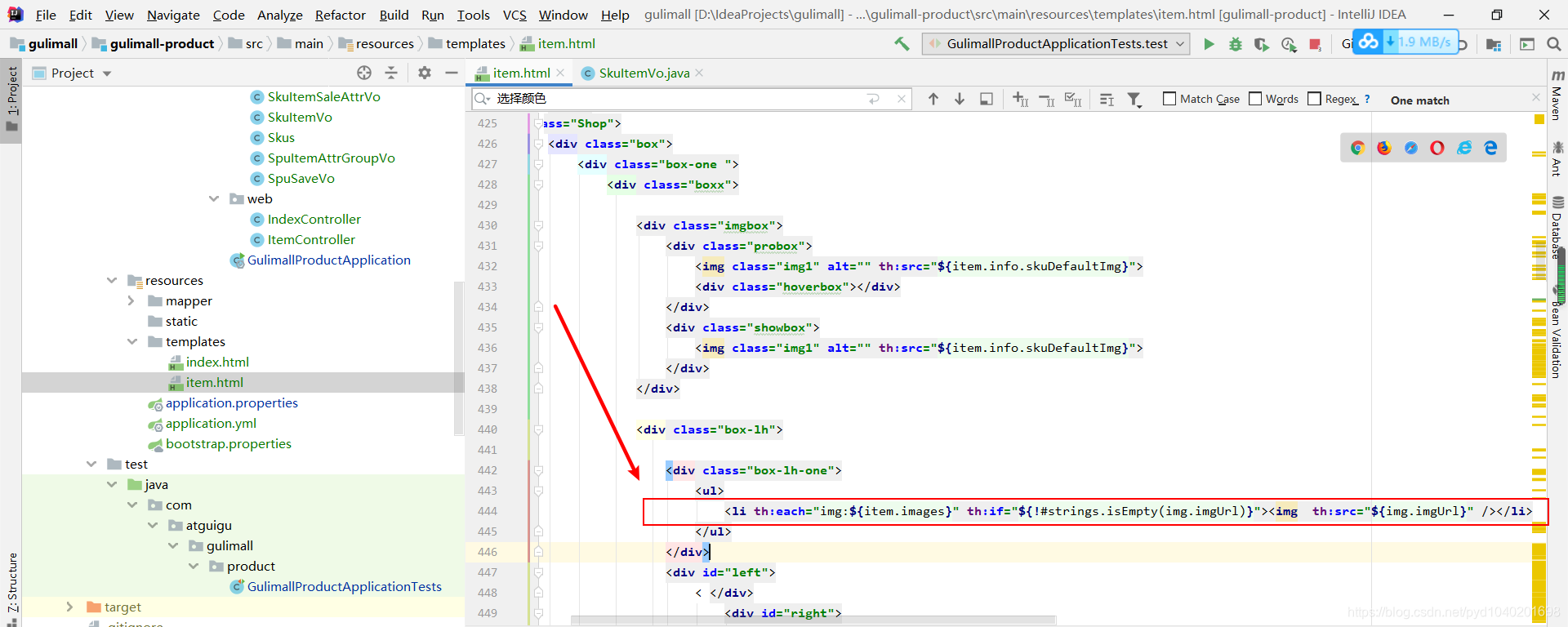1568x627 pixels.
Task: Unselect occurrence in find bar
Action: pos(1047,99)
